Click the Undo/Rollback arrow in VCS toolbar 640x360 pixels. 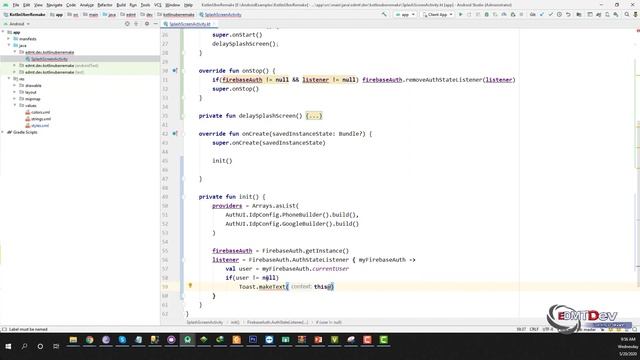[568, 14]
